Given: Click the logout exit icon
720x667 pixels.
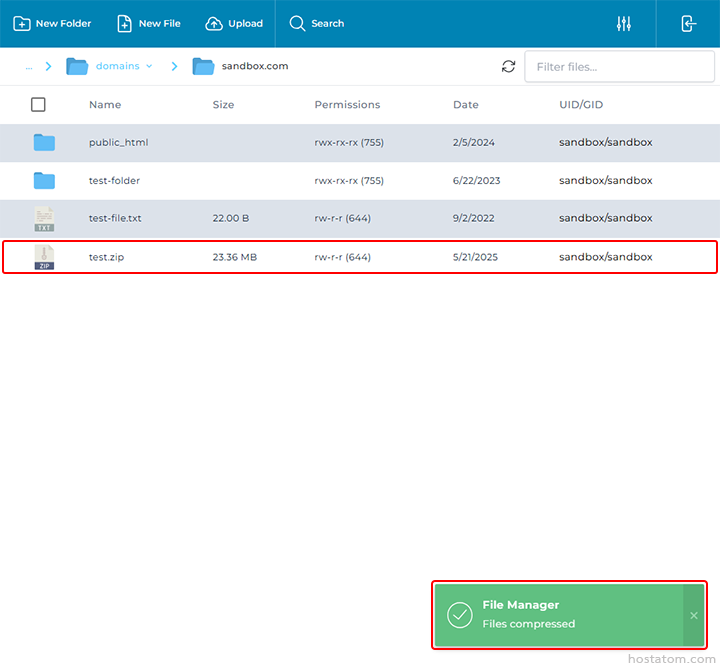Looking at the screenshot, I should coord(688,23).
